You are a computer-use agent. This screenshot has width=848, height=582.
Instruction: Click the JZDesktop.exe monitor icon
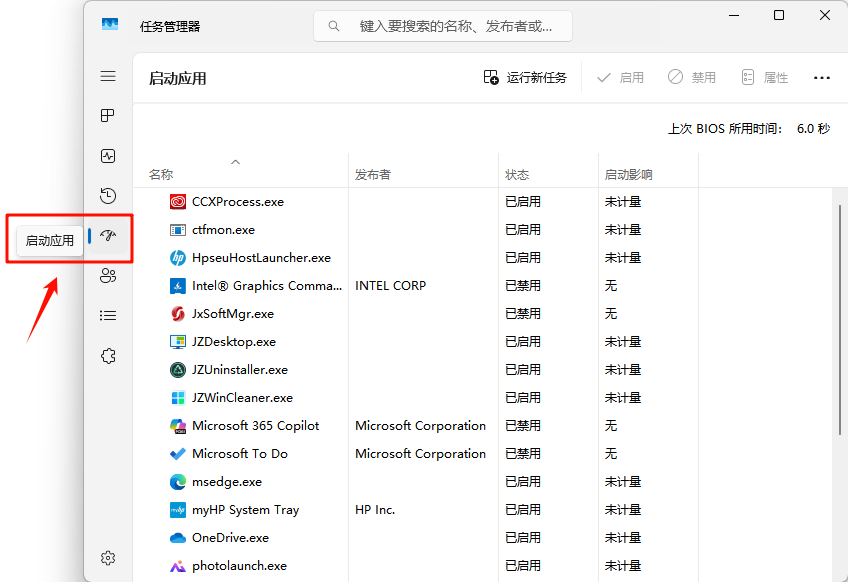click(177, 342)
